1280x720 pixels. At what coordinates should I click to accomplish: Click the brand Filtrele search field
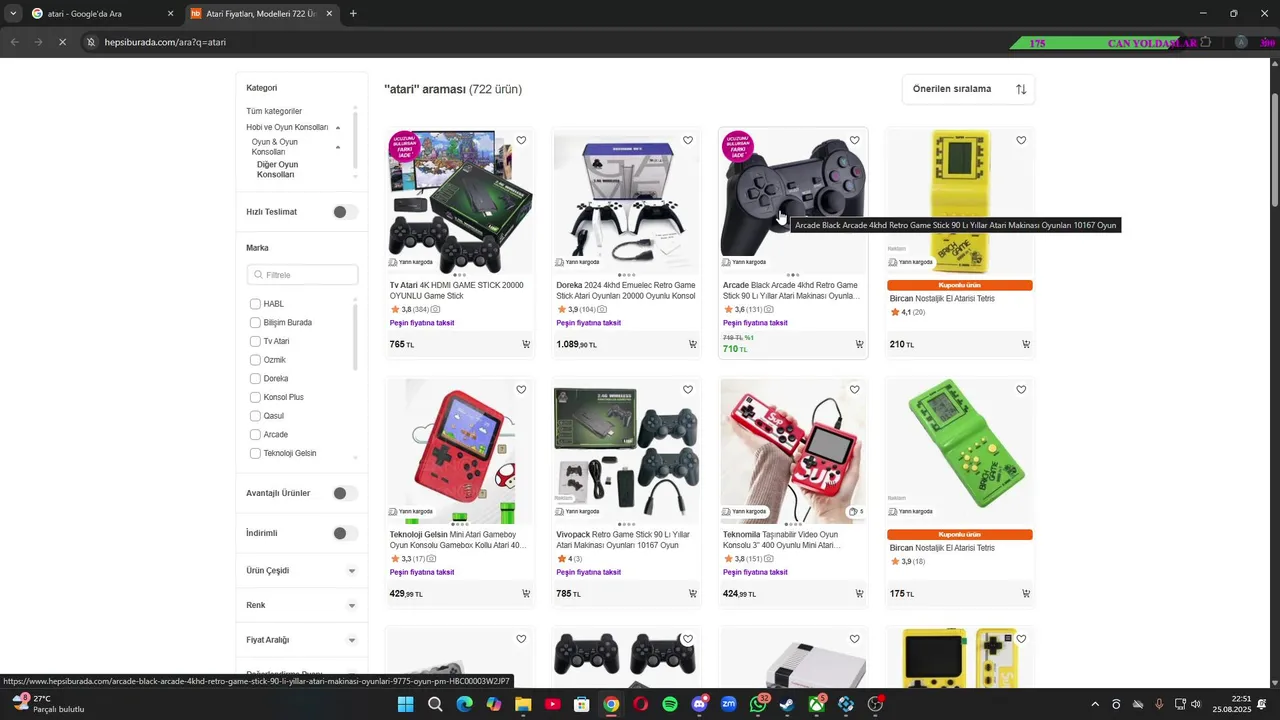[x=302, y=275]
